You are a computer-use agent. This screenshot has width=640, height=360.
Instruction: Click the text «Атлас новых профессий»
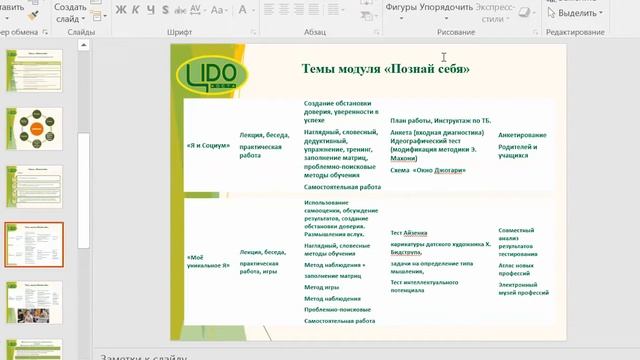click(x=516, y=269)
